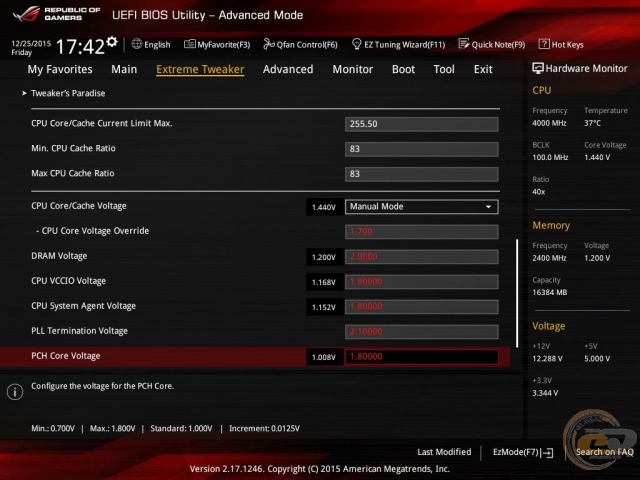Open Quick Note(F9)
The image size is (640, 480).
point(498,44)
